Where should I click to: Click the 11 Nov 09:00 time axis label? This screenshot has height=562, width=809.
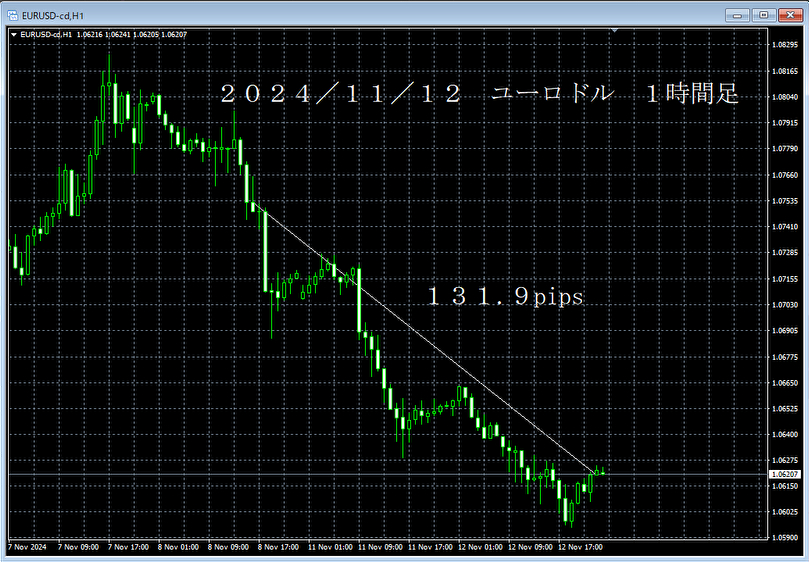pos(380,547)
